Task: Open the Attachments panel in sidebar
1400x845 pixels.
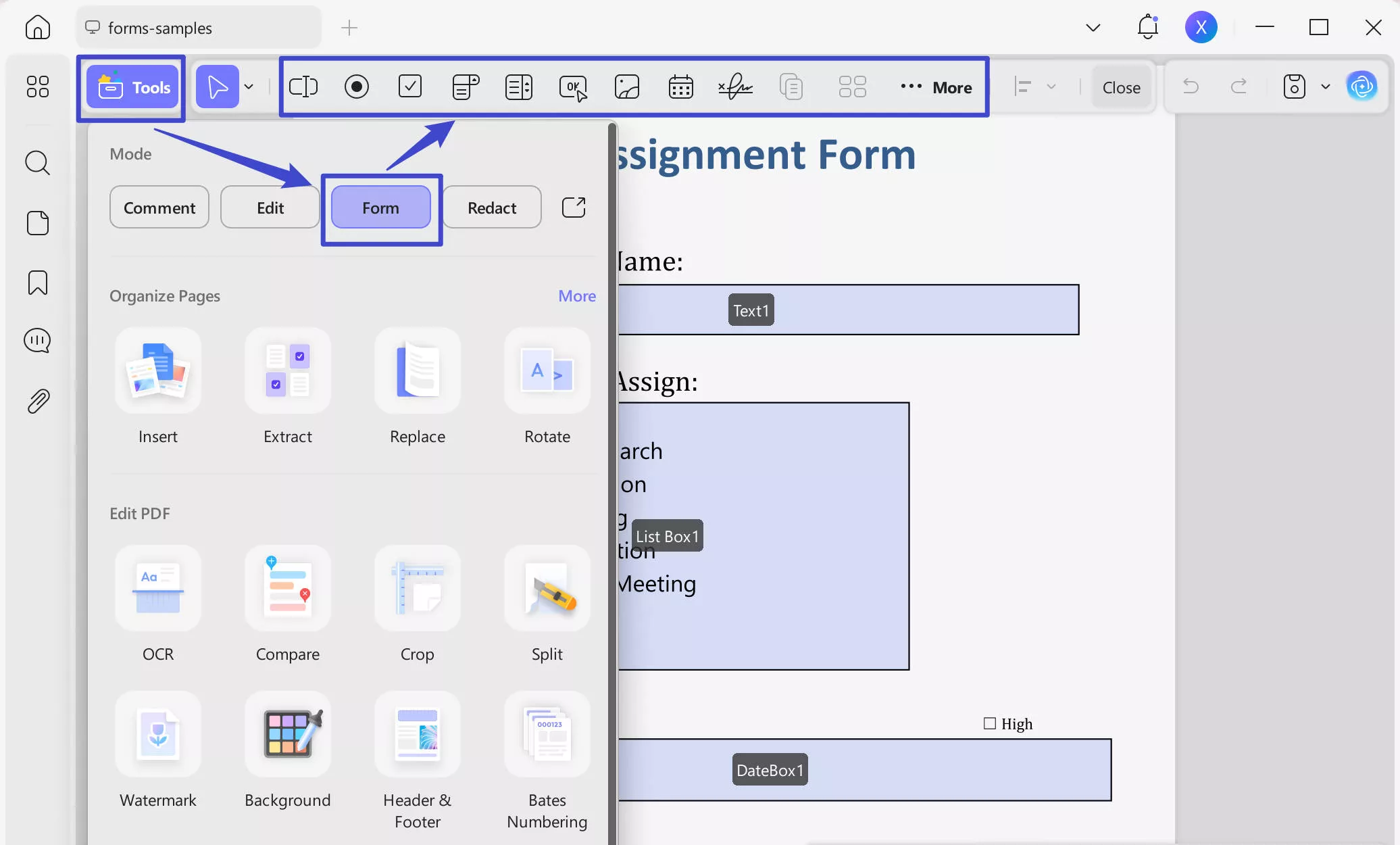Action: click(38, 401)
